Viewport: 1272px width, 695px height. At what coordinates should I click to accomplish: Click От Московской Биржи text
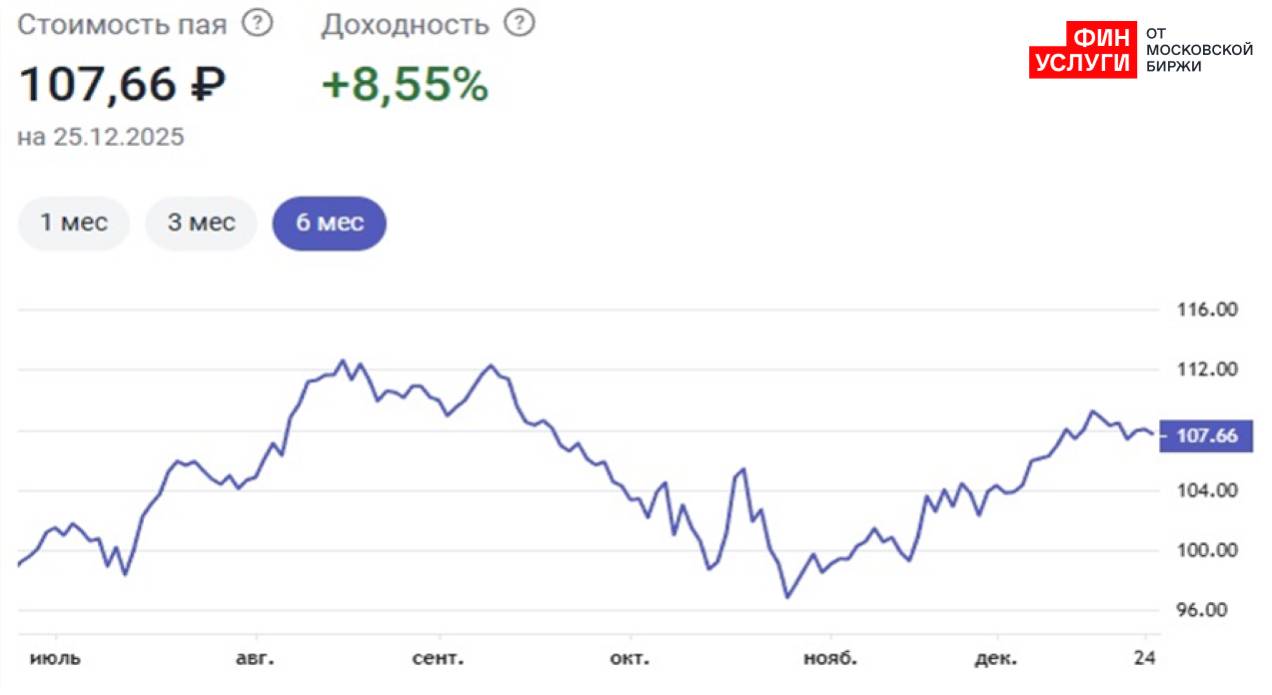[x=1198, y=49]
